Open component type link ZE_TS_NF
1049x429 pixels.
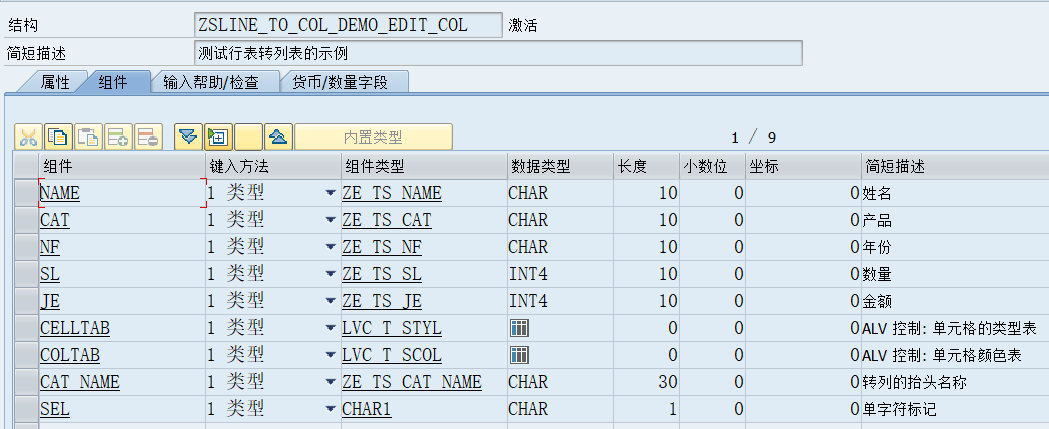click(x=381, y=247)
